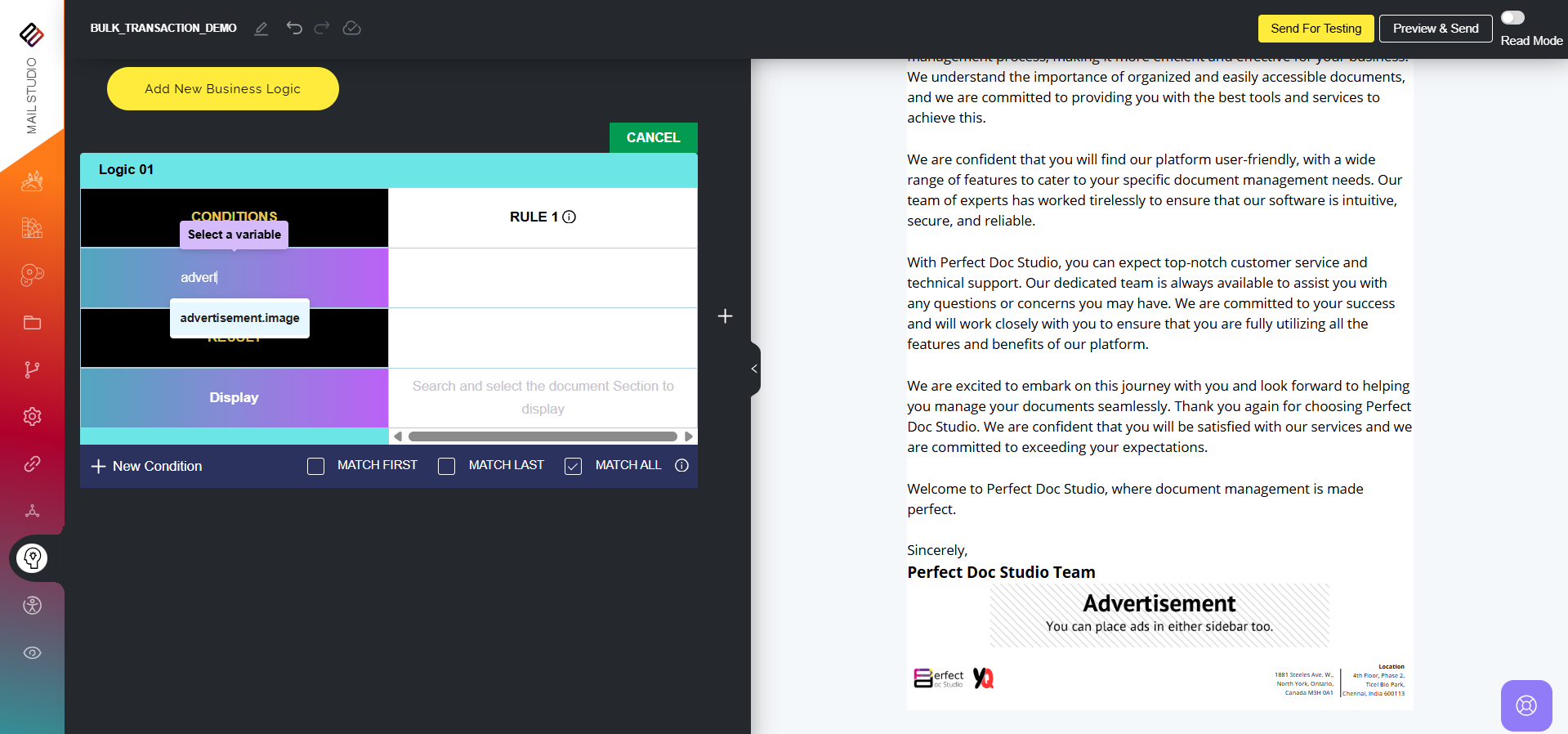Enable the MATCH LAST checkbox
Viewport: 1568px width, 734px height.
click(447, 466)
